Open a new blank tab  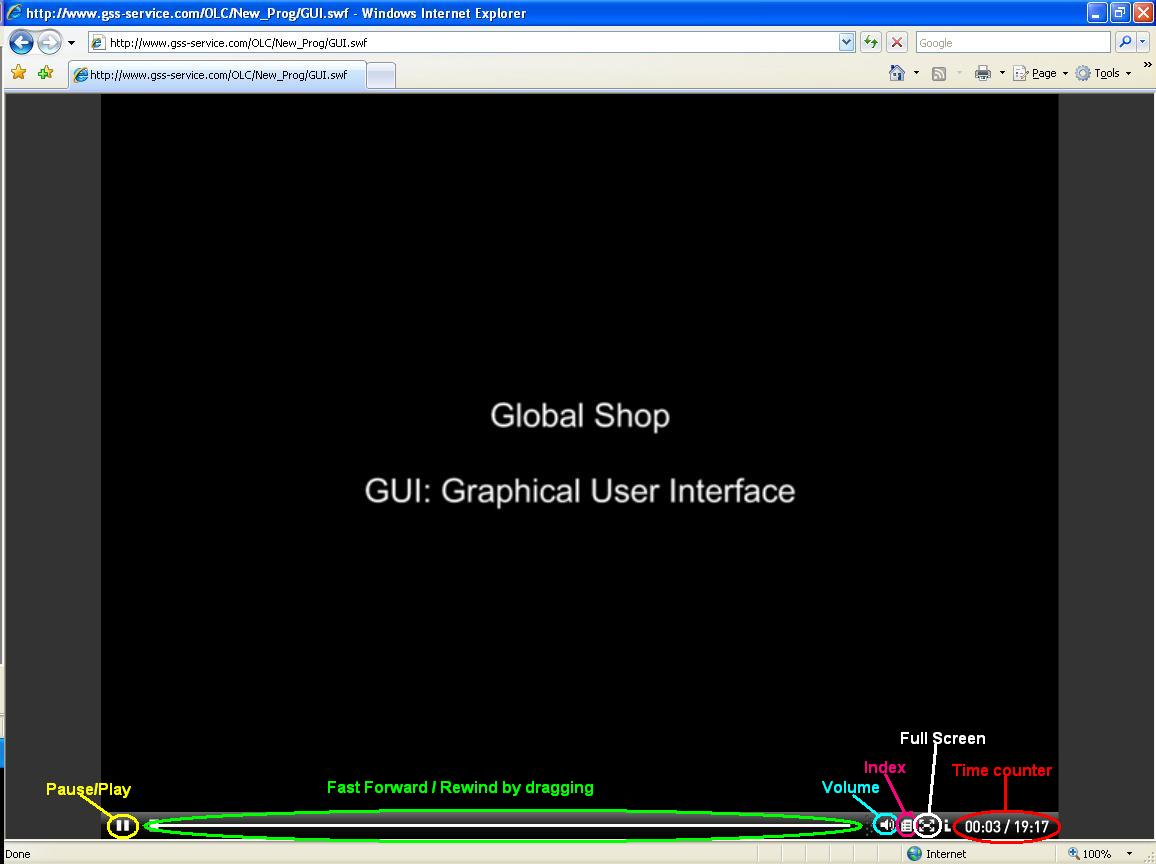coord(380,75)
